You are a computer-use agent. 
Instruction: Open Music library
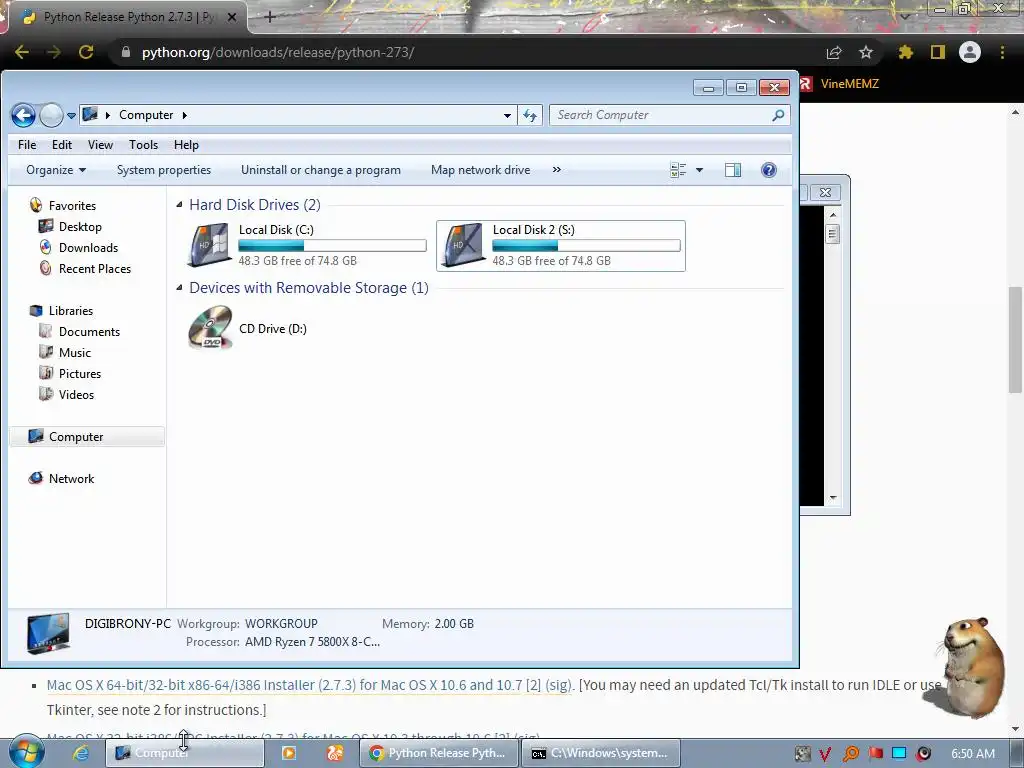pos(74,353)
